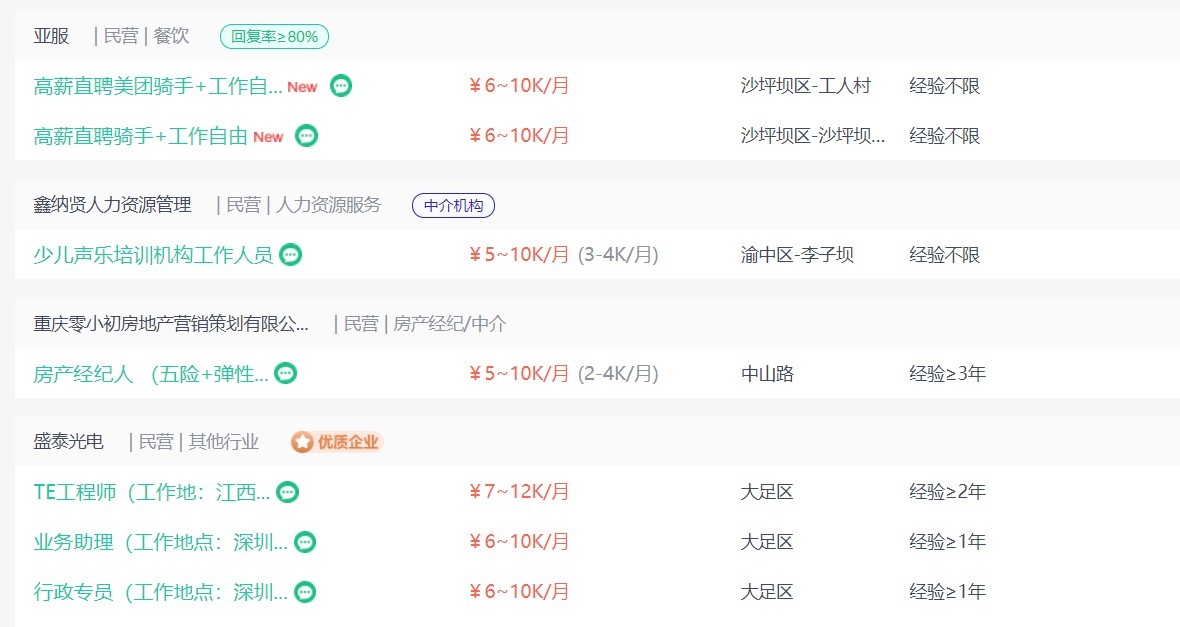
Task: Open the 高薪直聘美团骑手+工作自 job link
Action: [x=158, y=86]
